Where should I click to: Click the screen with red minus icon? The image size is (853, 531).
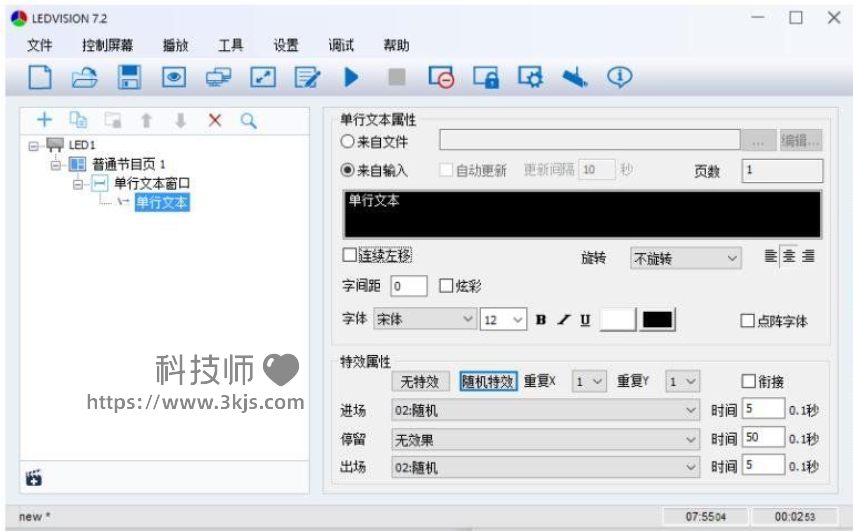point(441,77)
